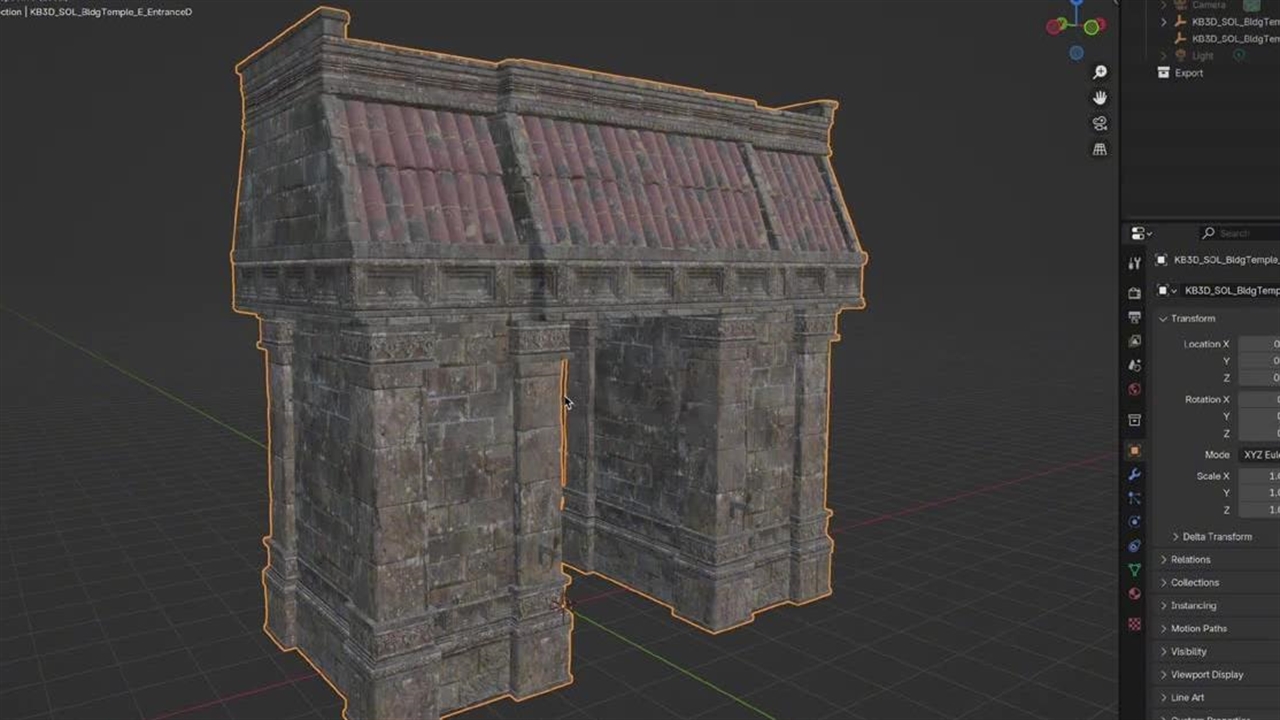
Task: Open the Tool properties tab
Action: 1134,263
